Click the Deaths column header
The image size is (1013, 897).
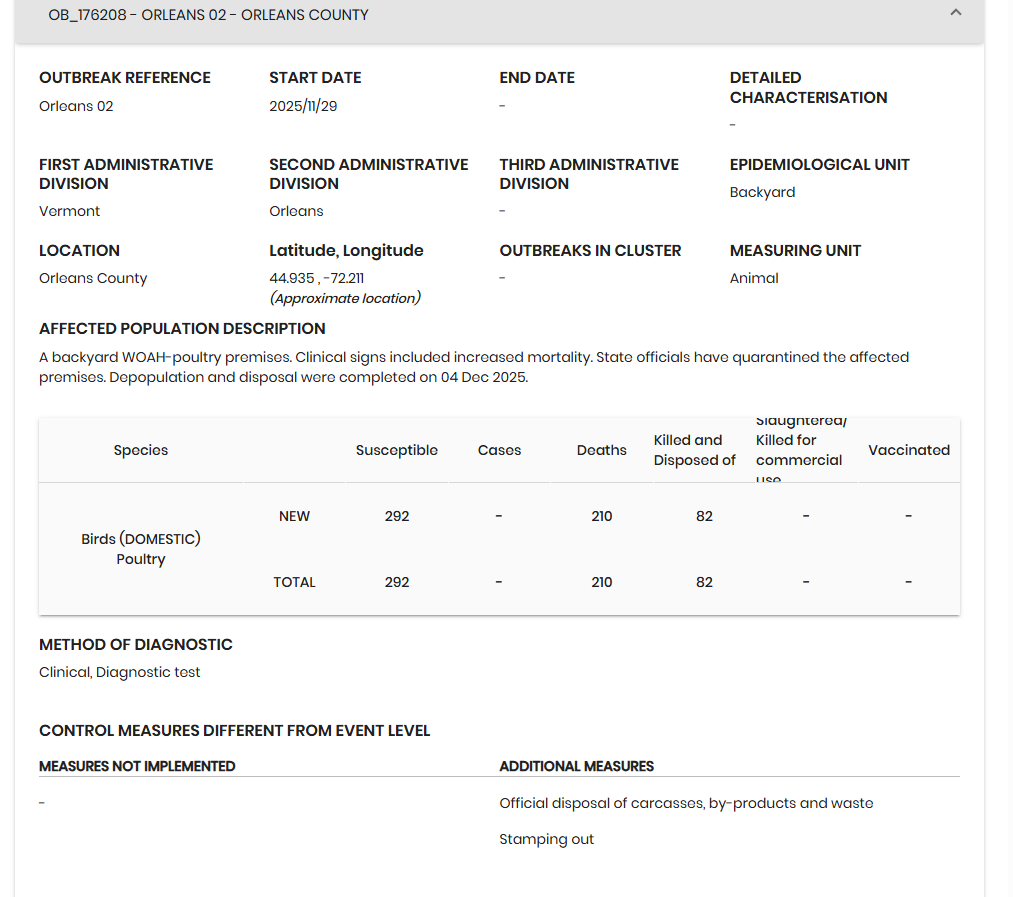click(x=601, y=450)
